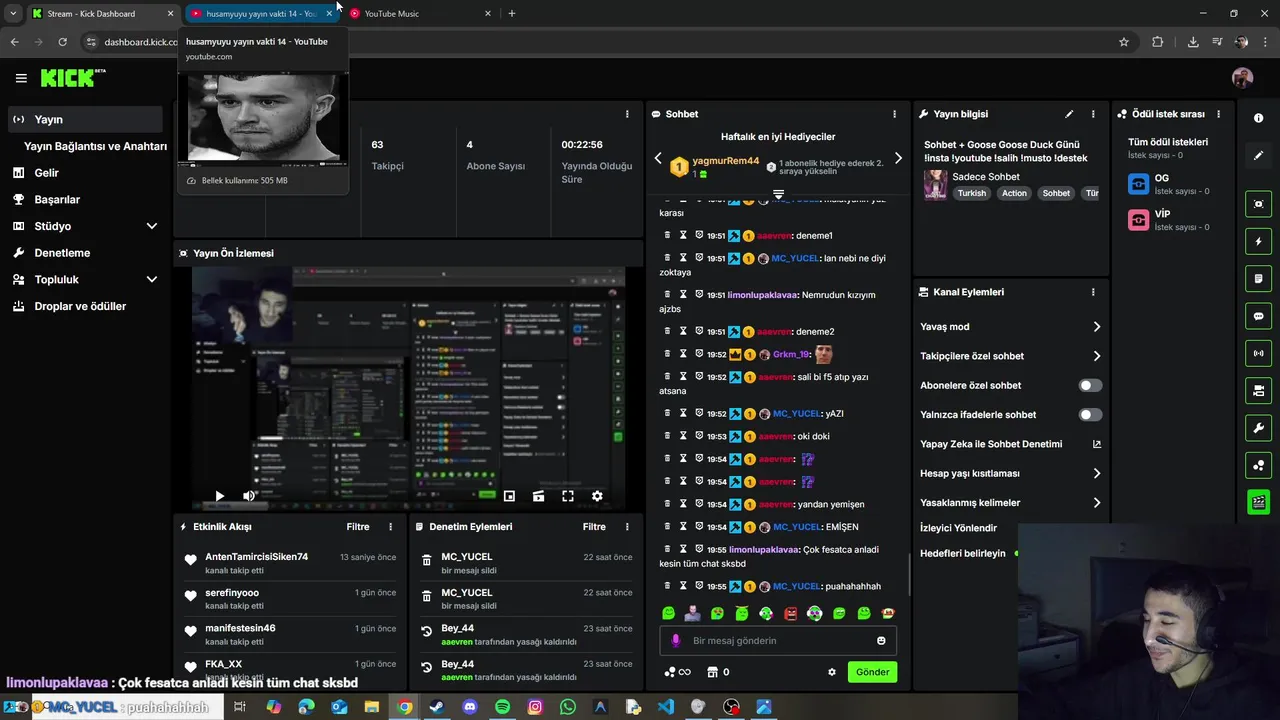Click the angry red emote in chat quick bar
The width and height of the screenshot is (1280, 720).
[791, 613]
